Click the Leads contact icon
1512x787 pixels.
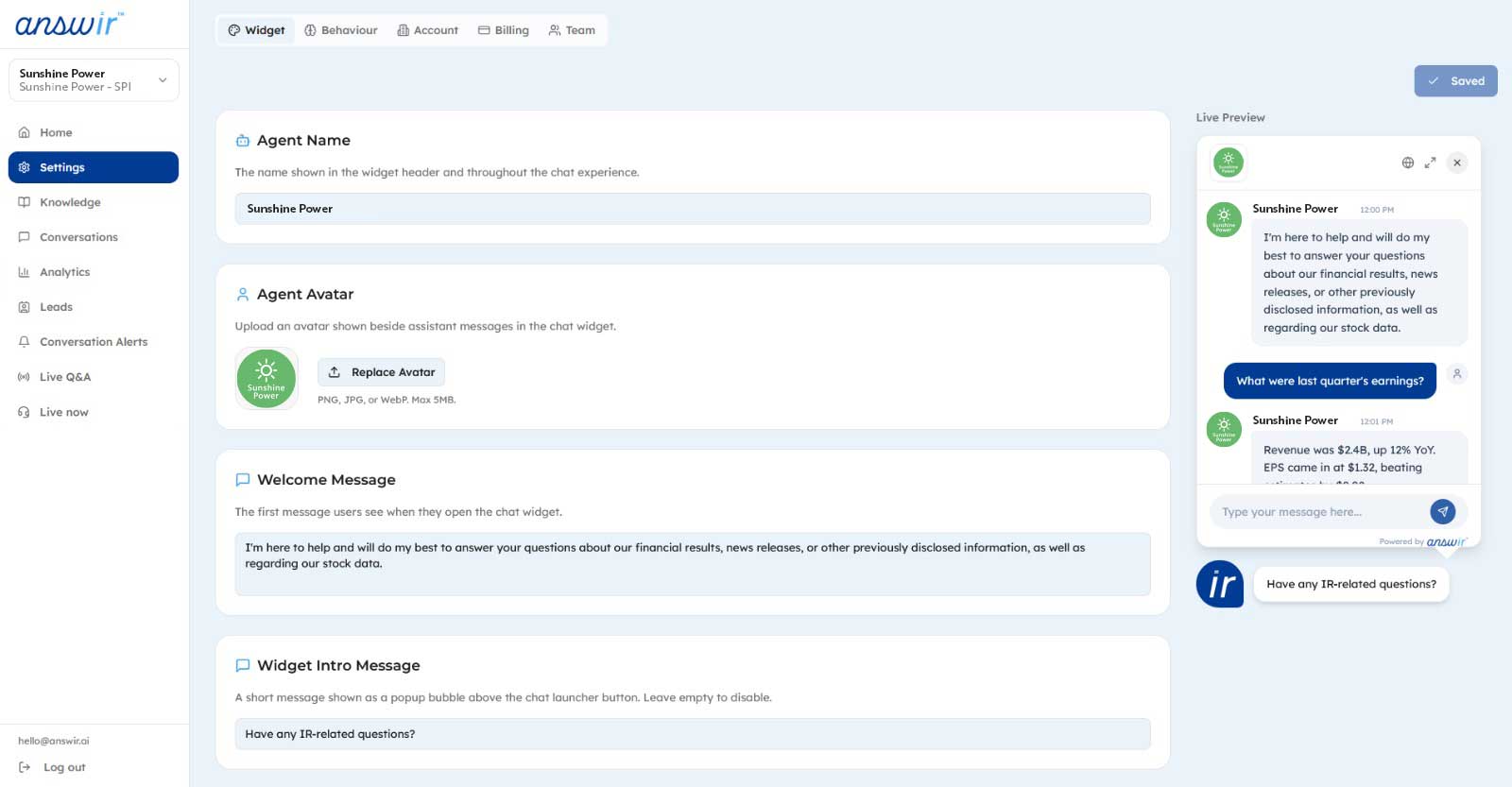pyautogui.click(x=25, y=307)
